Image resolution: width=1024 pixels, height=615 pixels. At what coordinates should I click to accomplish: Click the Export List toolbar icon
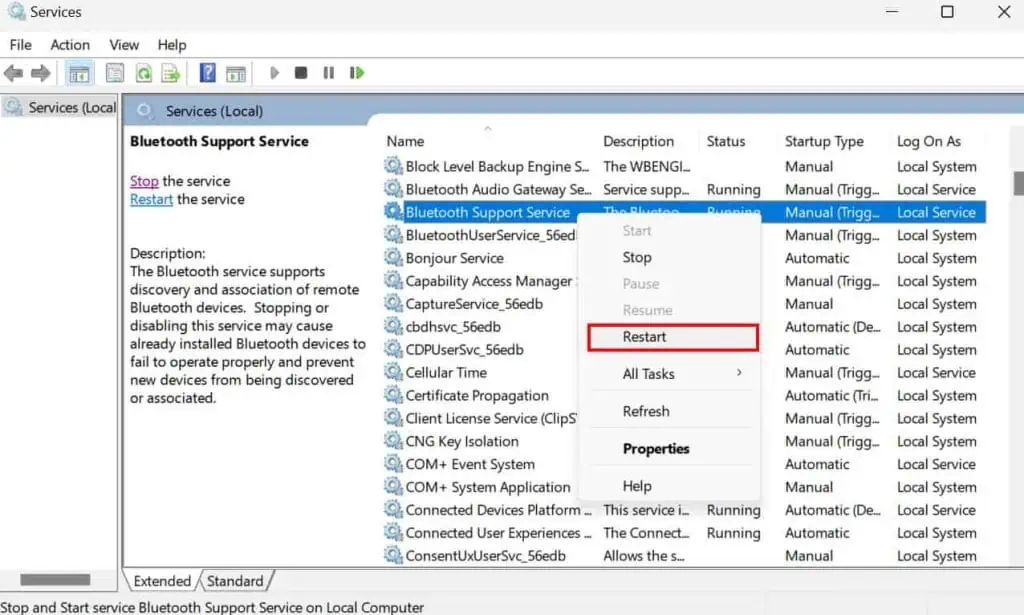(170, 72)
